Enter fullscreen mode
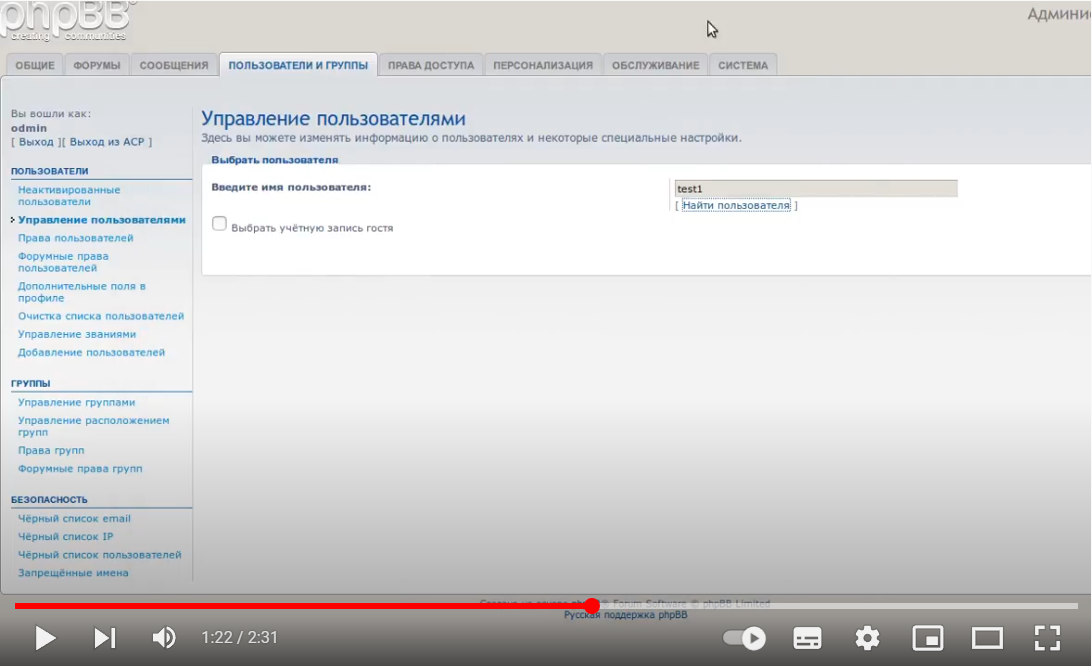1092x666 pixels. coord(1047,637)
